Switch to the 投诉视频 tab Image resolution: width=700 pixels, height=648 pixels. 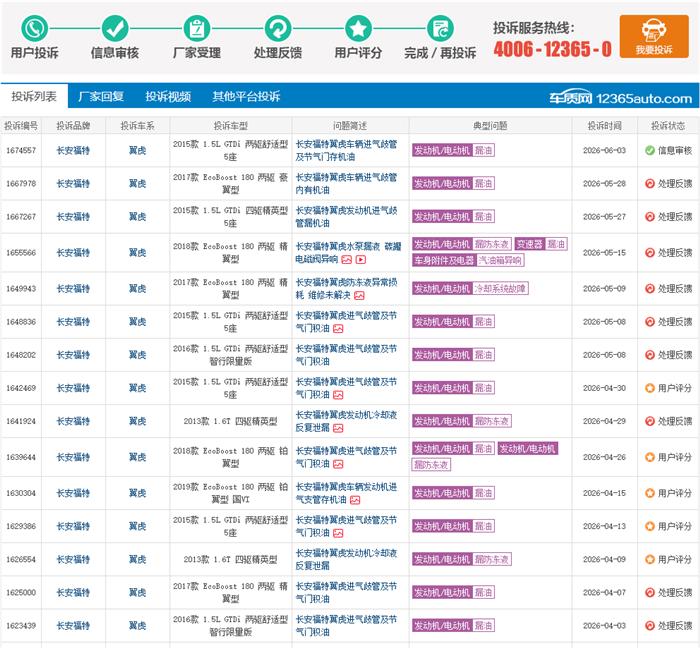point(168,96)
